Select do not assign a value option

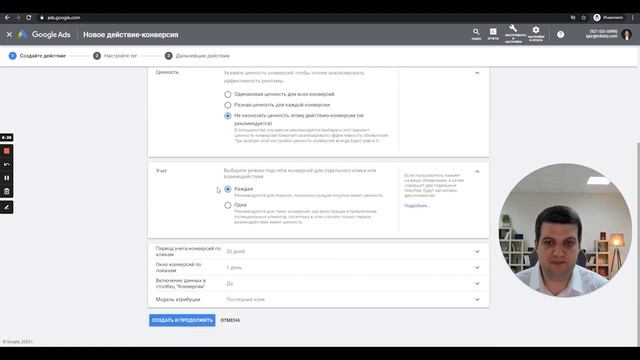coord(228,116)
